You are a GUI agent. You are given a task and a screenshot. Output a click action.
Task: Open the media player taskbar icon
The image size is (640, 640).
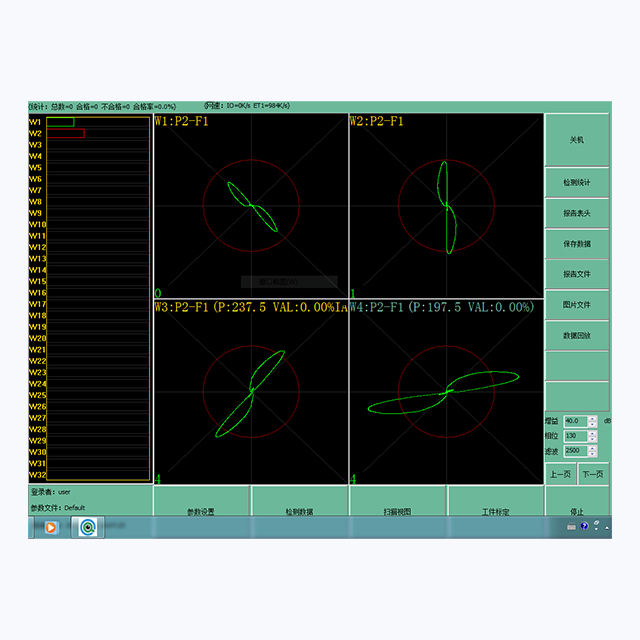(x=51, y=527)
